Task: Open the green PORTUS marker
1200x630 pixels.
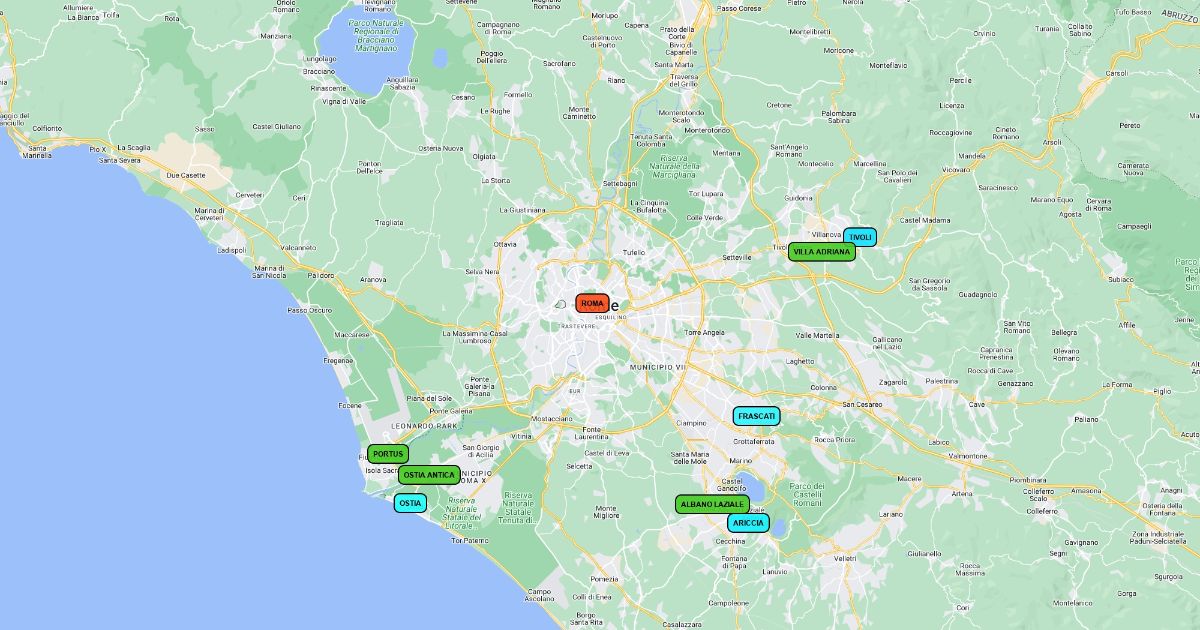Action: pyautogui.click(x=388, y=454)
